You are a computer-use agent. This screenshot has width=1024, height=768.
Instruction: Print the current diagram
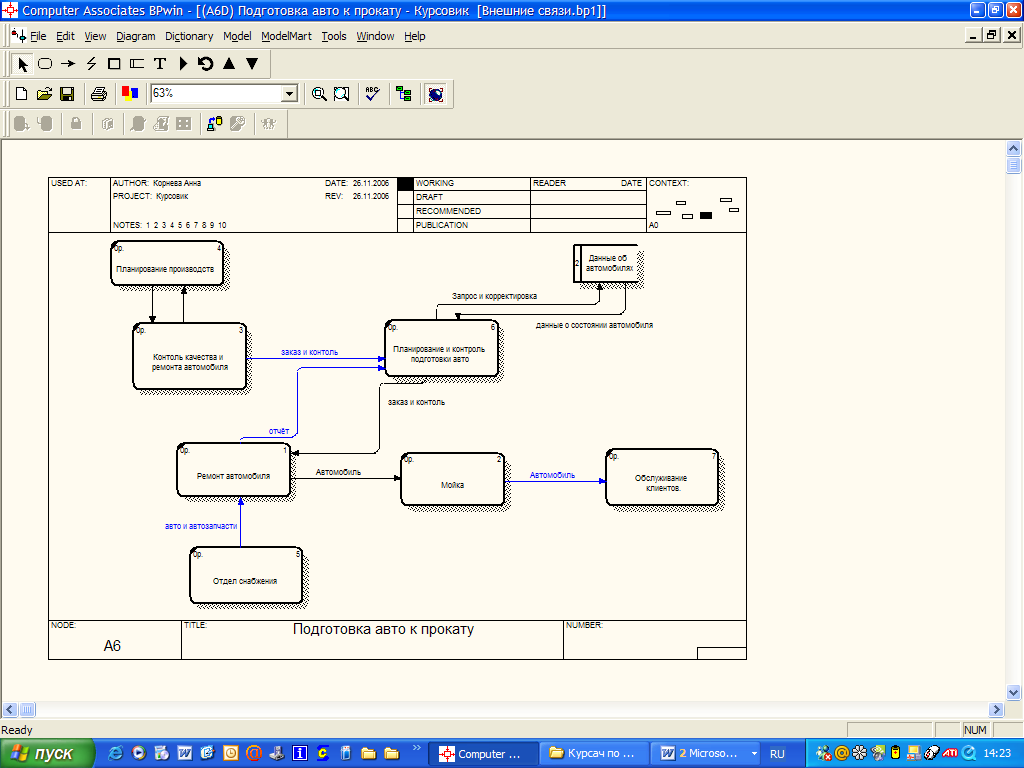(x=99, y=94)
